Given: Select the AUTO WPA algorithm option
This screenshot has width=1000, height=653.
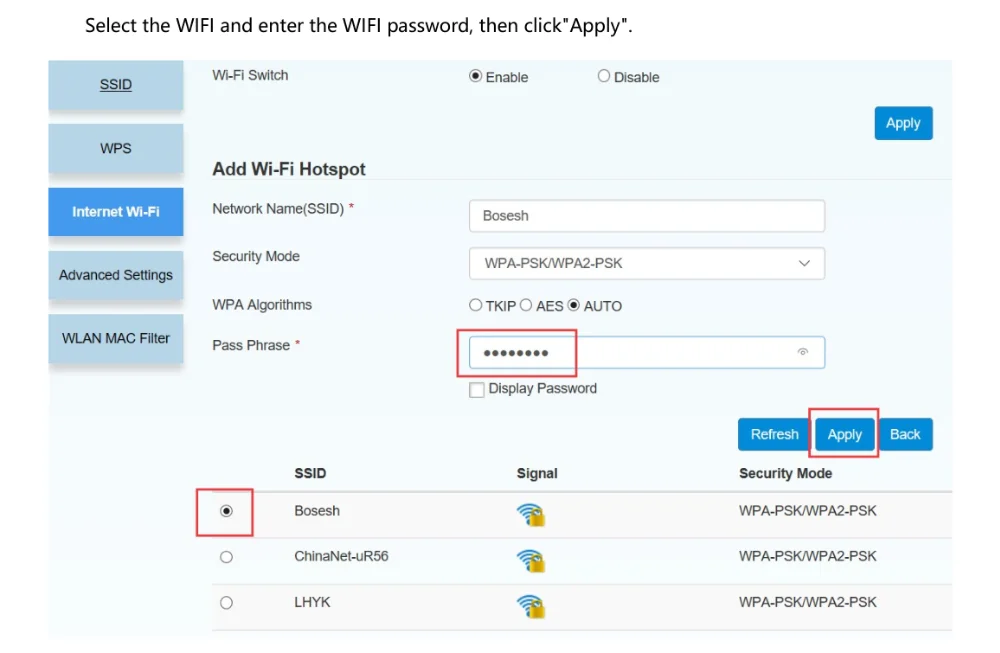Looking at the screenshot, I should point(574,305).
